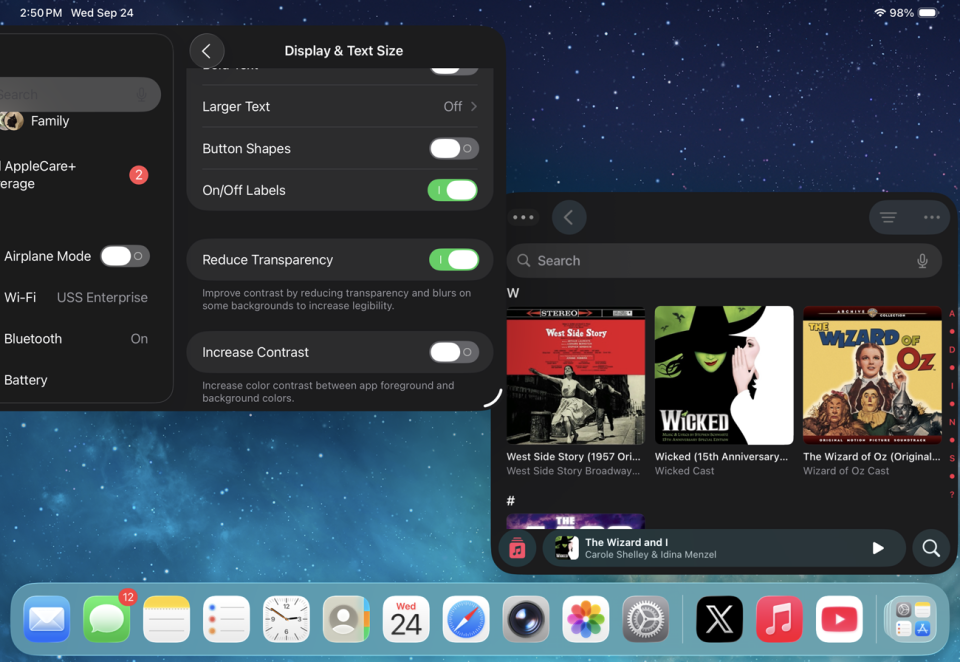Open the X app in dock

coord(719,620)
